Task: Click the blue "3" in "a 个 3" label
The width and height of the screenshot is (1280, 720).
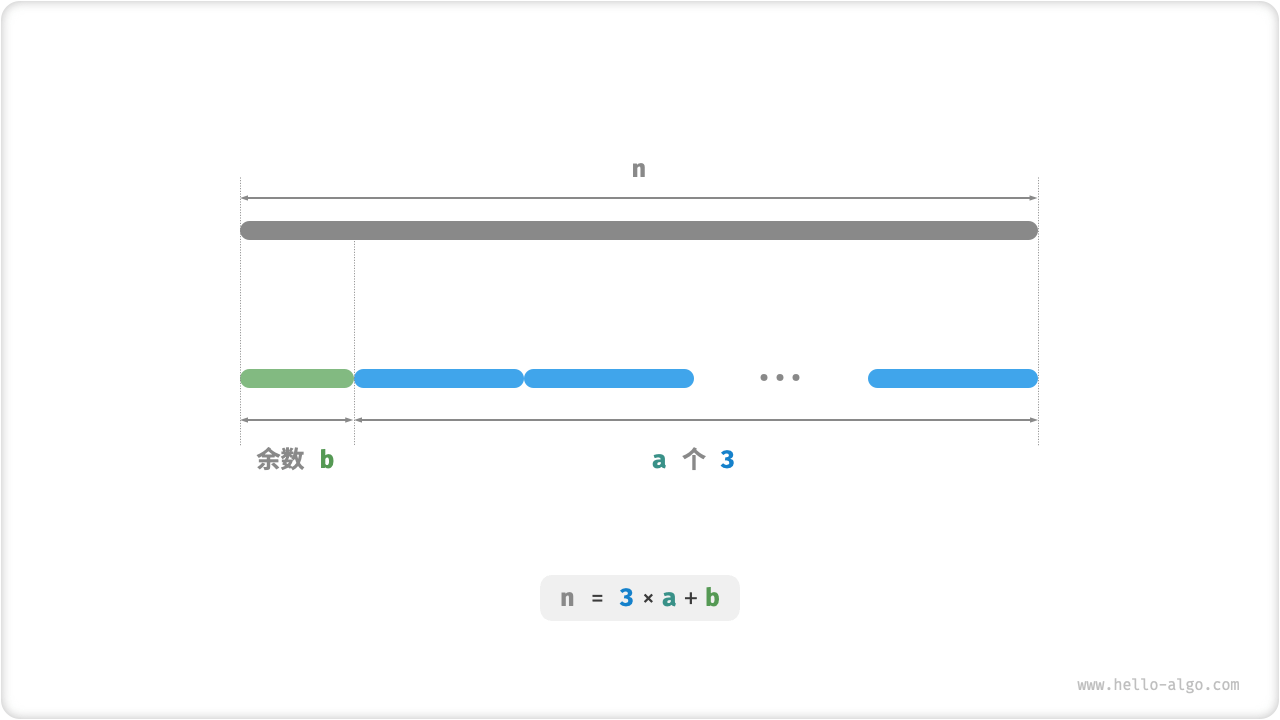Action: tap(727, 459)
